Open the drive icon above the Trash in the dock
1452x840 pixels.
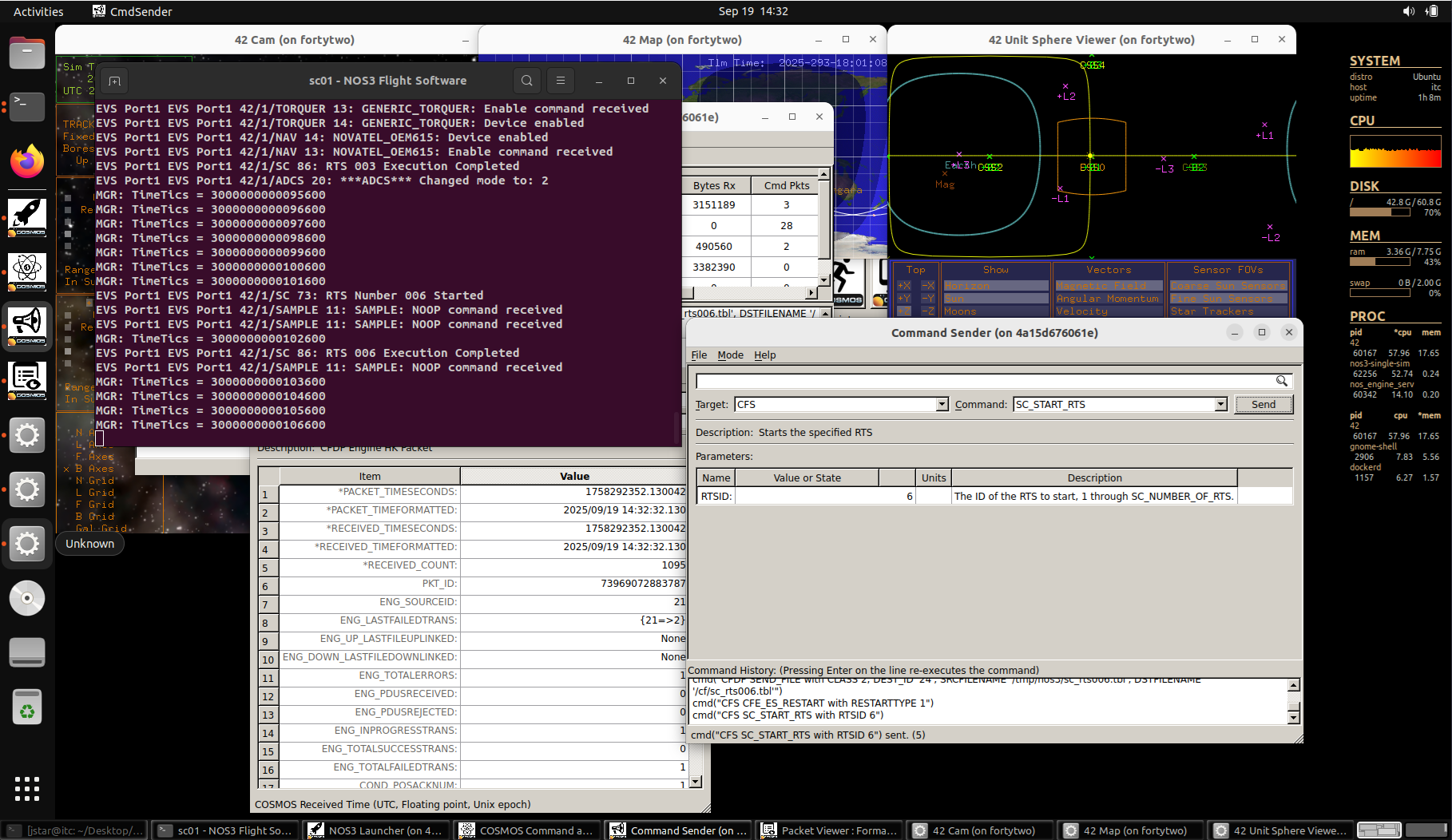coord(27,652)
